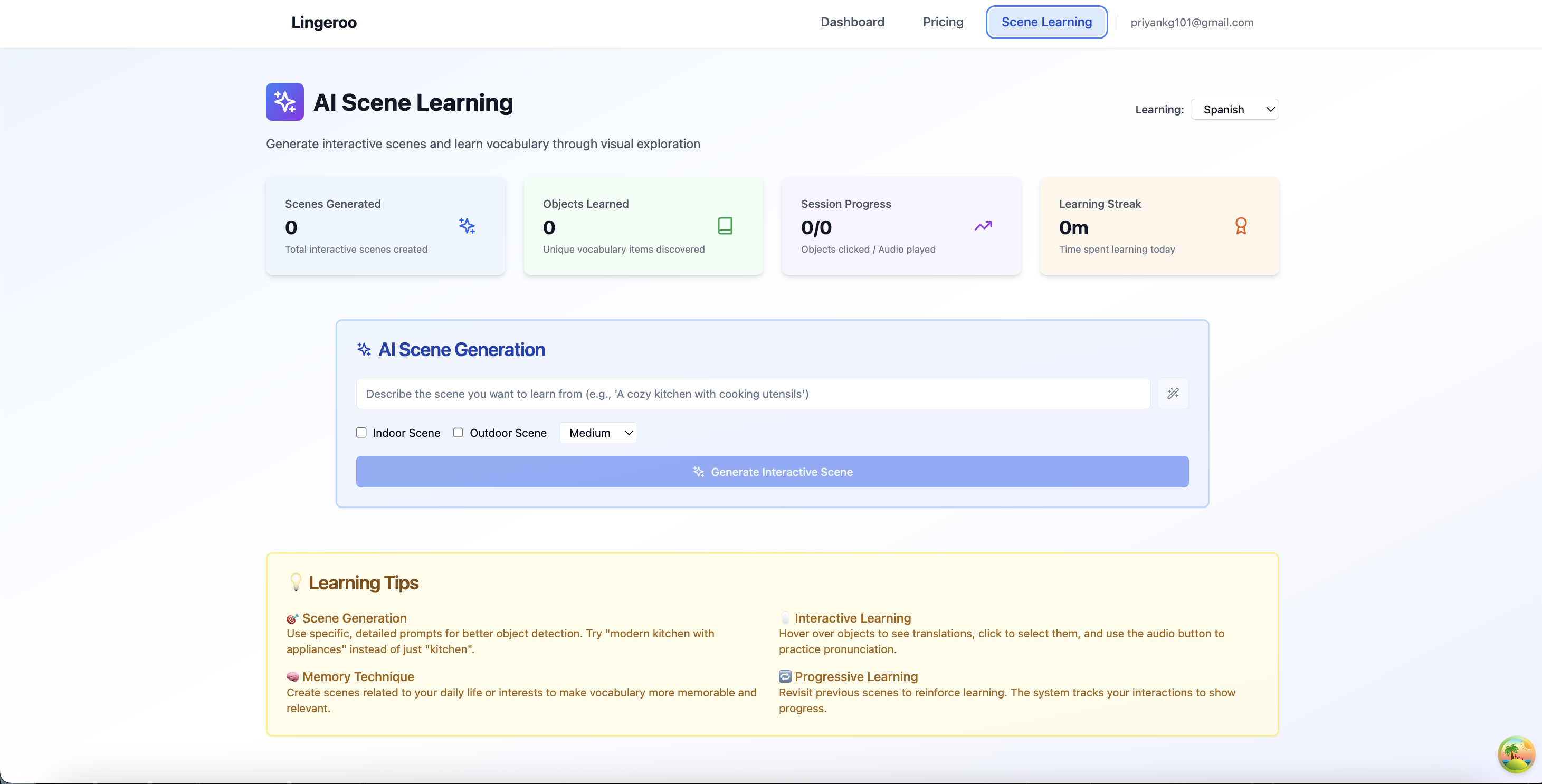This screenshot has height=784, width=1542.
Task: Enable the Outdoor Scene checkbox
Action: point(458,432)
